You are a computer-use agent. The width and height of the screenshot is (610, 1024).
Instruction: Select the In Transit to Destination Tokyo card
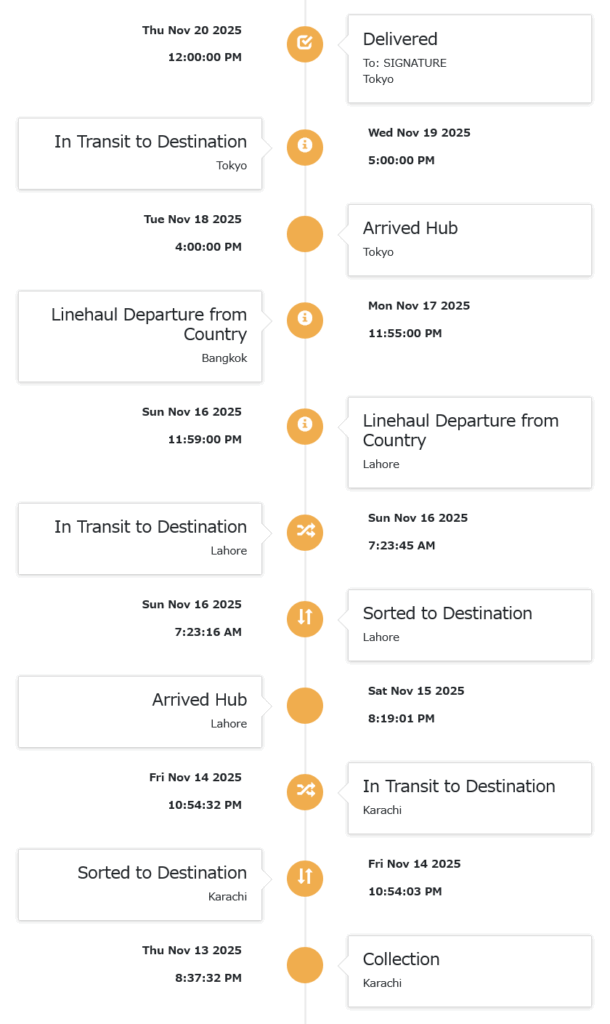(140, 153)
